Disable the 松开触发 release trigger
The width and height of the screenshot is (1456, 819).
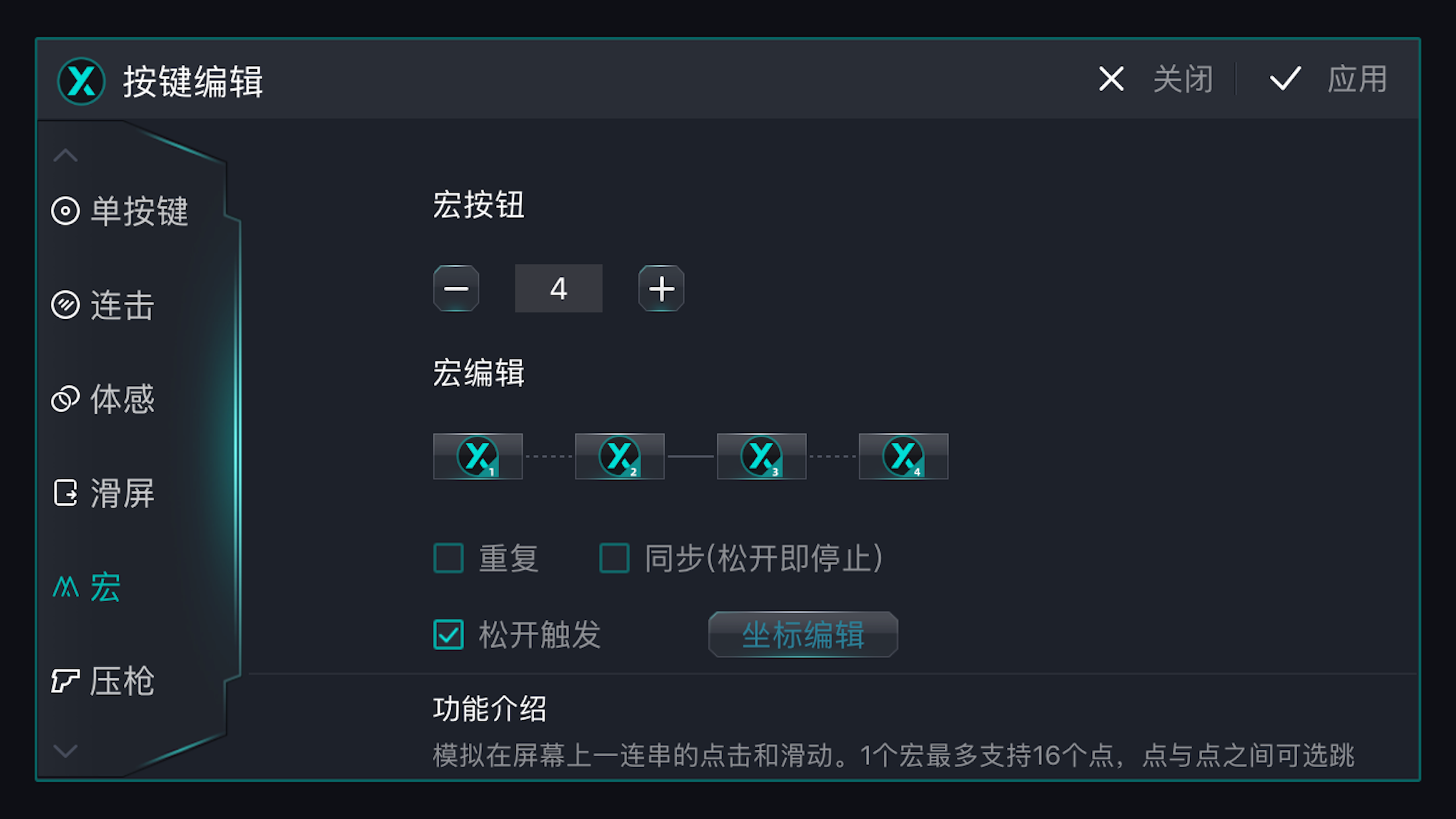coord(448,635)
